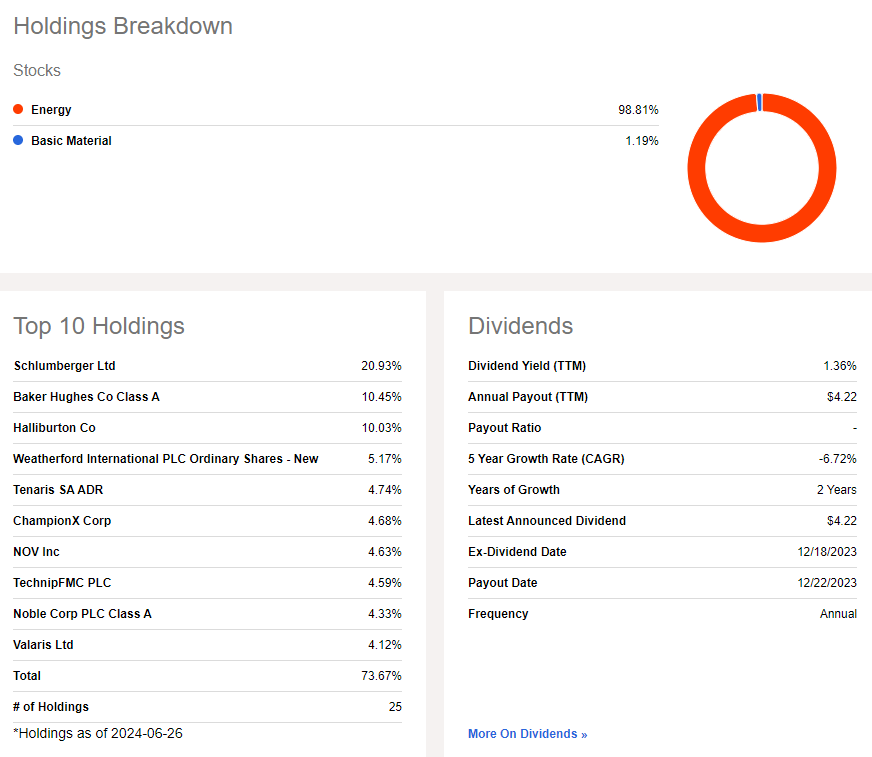This screenshot has height=757, width=872.
Task: Click the 1.19% Basic Material percentage
Action: pyautogui.click(x=642, y=141)
